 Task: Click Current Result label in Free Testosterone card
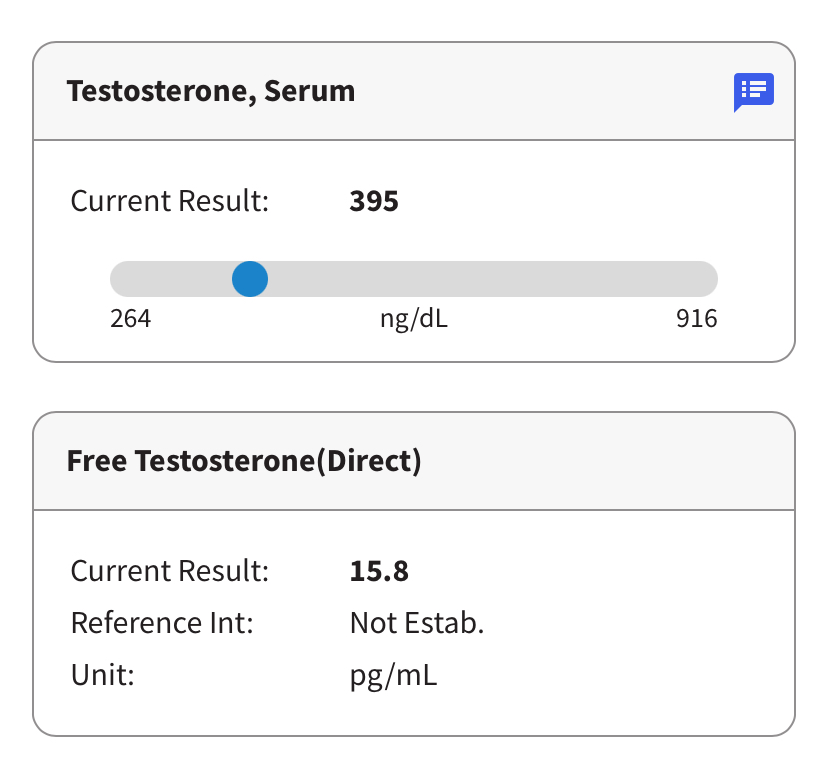pyautogui.click(x=170, y=571)
